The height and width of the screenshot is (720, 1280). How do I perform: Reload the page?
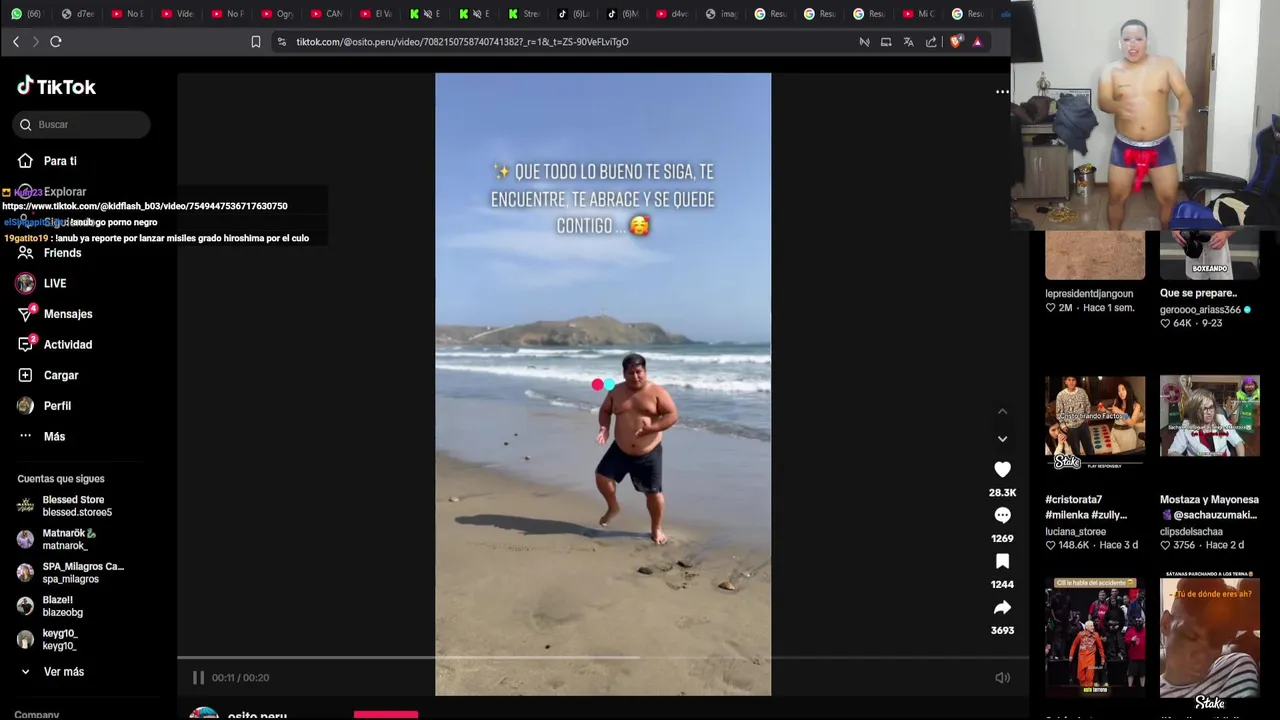click(x=56, y=42)
